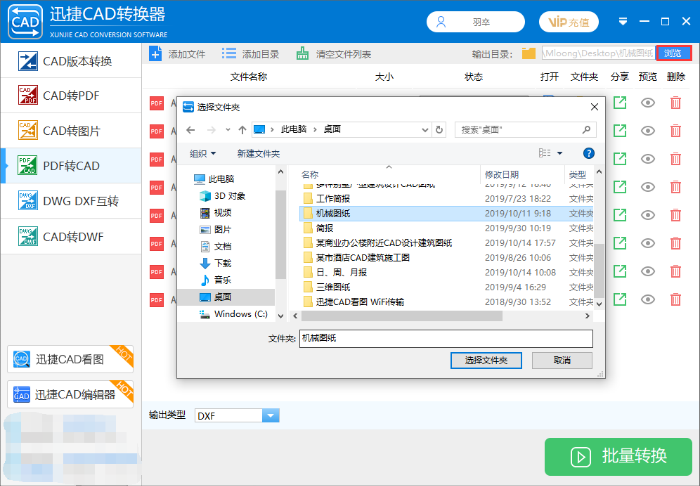Image resolution: width=700 pixels, height=486 pixels.
Task: Select DWG DXF互转 in the sidebar
Action: coord(71,201)
